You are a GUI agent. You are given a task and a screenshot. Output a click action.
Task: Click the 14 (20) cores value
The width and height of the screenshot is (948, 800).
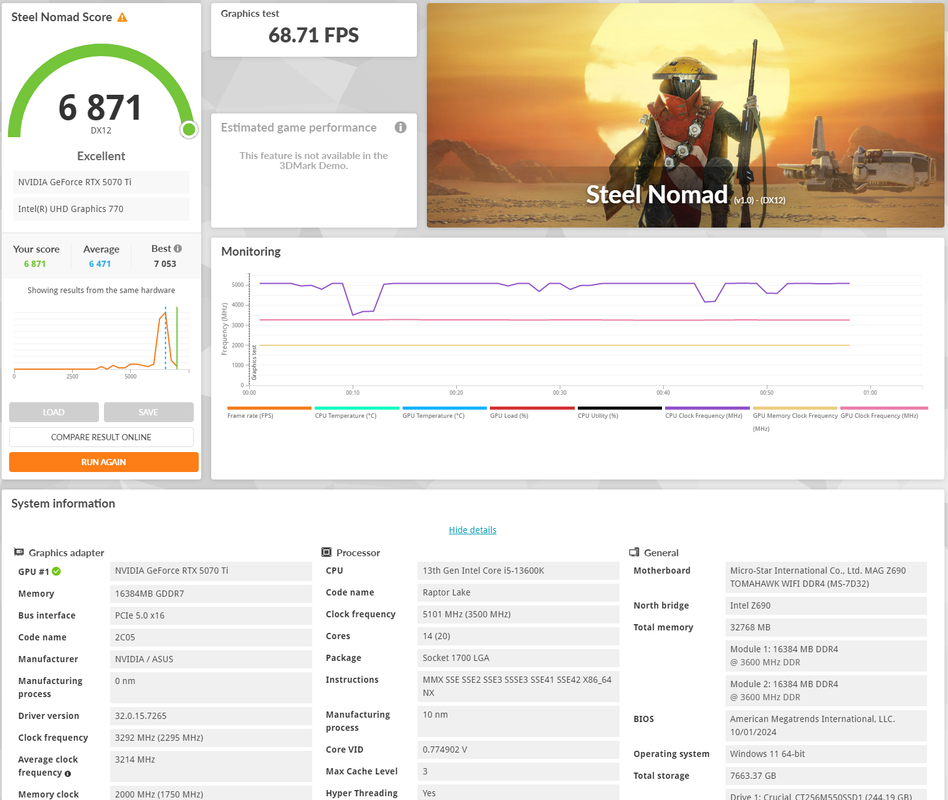coord(518,636)
